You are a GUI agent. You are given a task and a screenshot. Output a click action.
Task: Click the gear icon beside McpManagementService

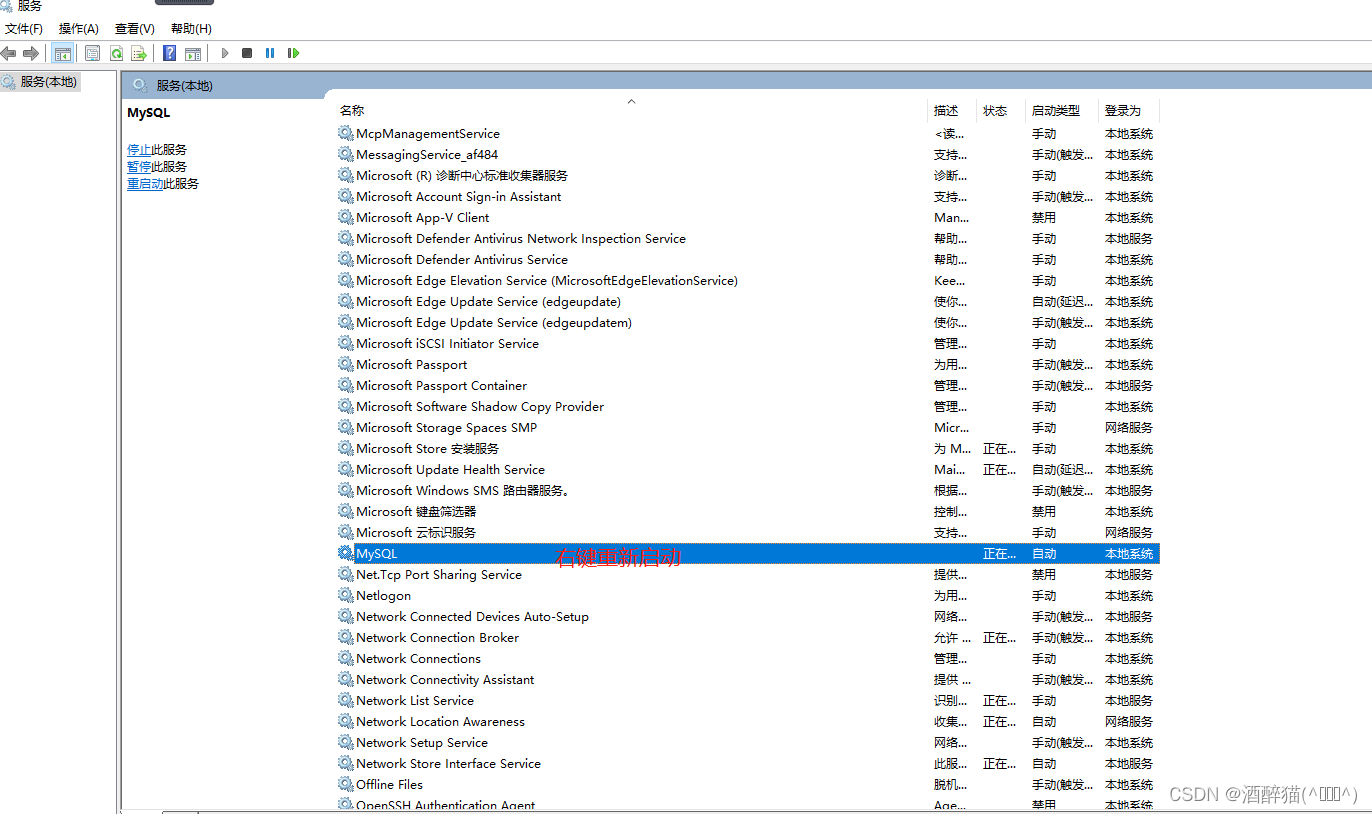pos(346,133)
